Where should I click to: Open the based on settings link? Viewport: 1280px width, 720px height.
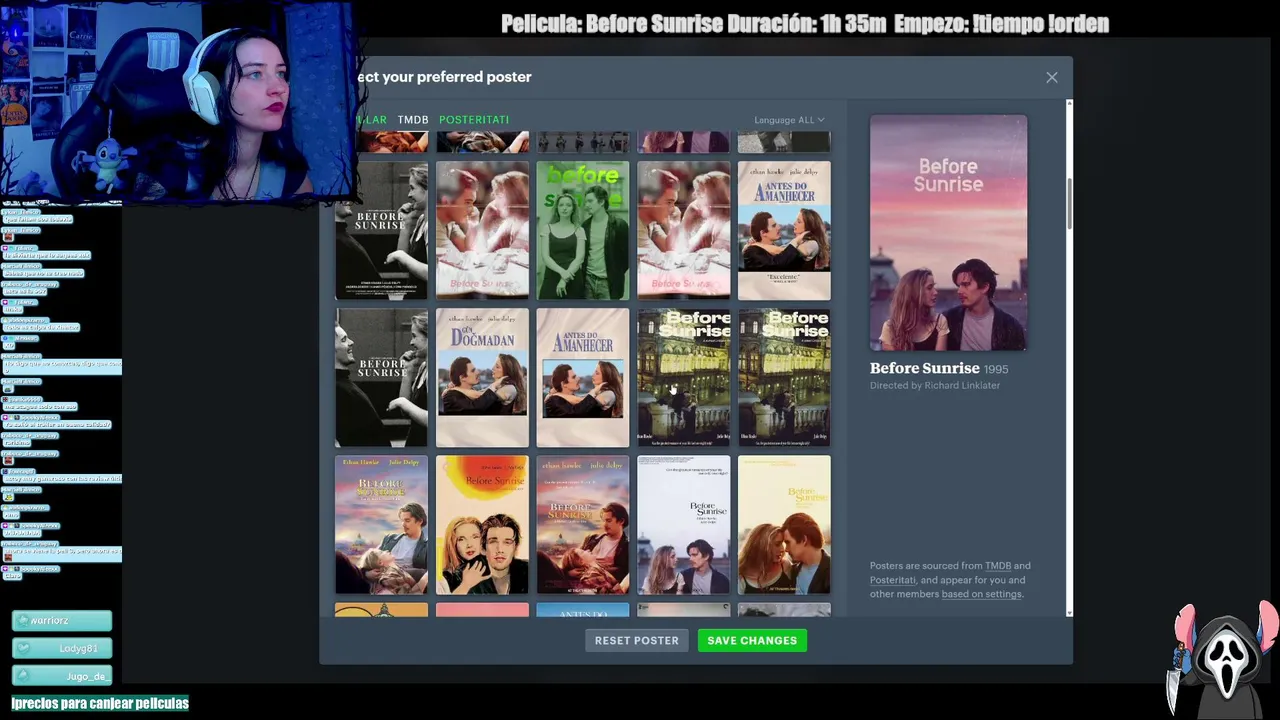(981, 594)
